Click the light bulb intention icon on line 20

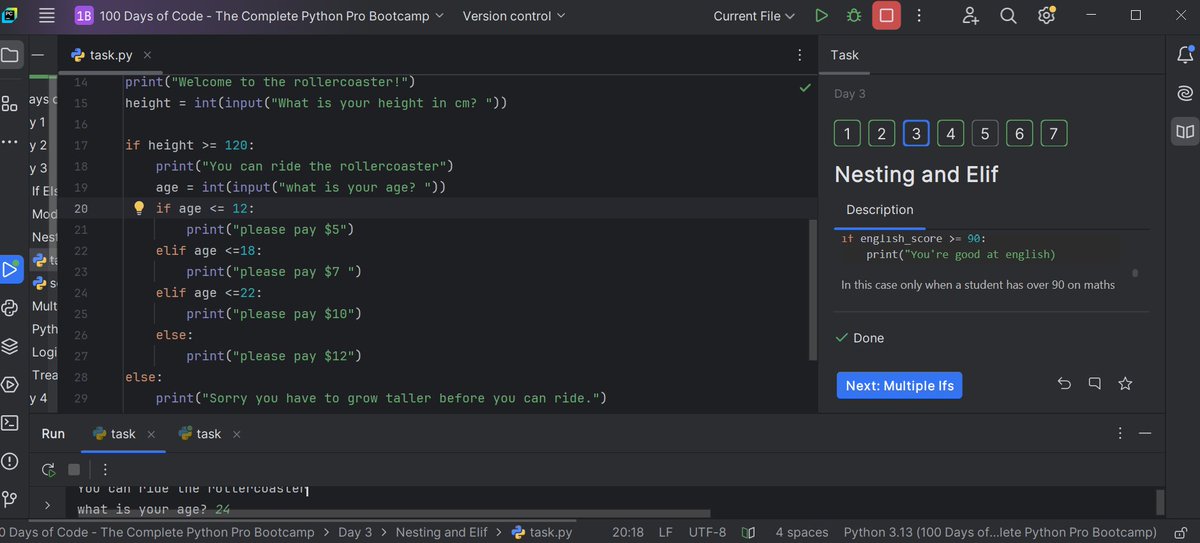click(139, 208)
